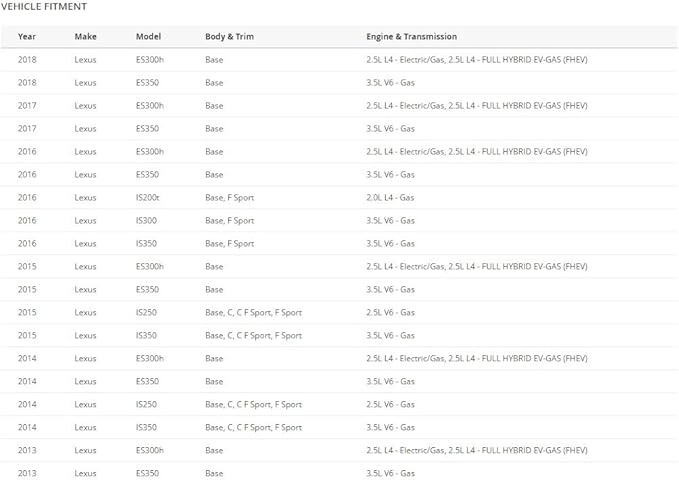679x482 pixels.
Task: Click model 'ES350' in the 2013 row
Action: click(x=147, y=473)
